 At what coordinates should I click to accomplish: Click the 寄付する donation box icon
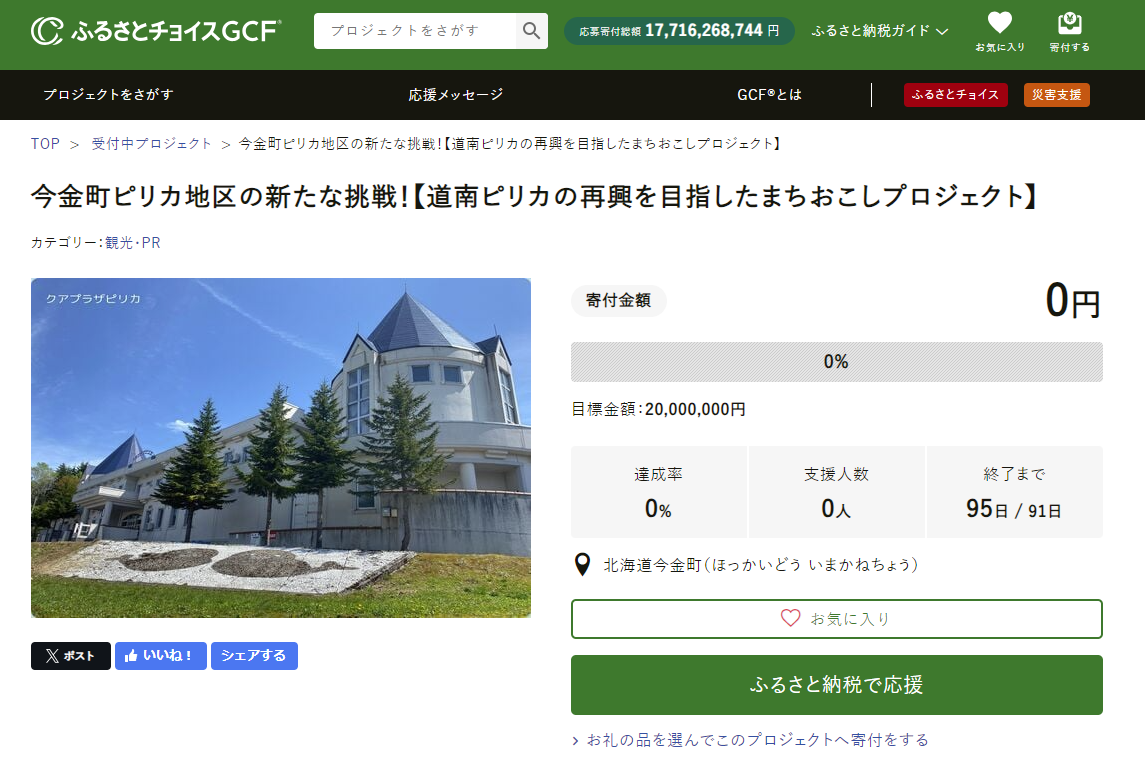[1069, 31]
